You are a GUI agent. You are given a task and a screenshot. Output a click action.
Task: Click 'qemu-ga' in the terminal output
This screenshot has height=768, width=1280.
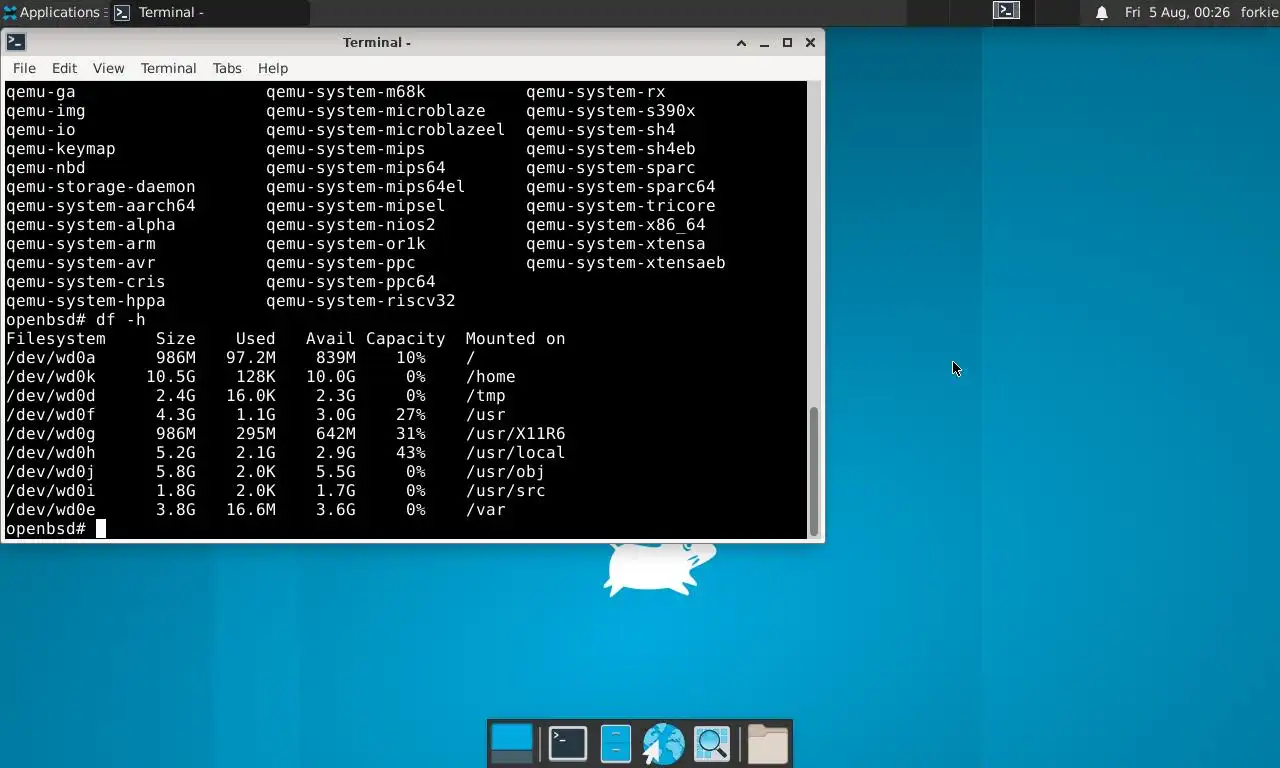click(x=41, y=92)
